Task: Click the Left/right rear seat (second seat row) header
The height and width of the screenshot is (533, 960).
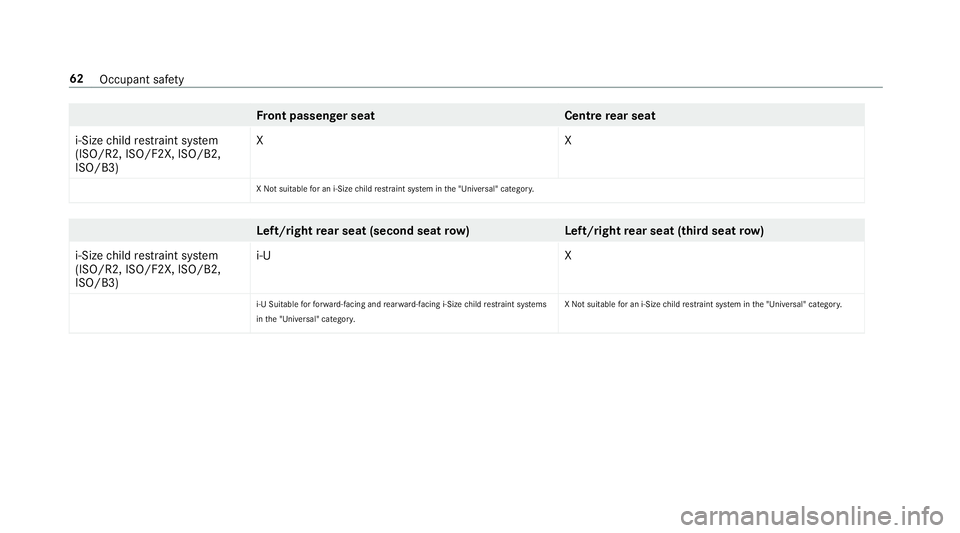Action: coord(363,231)
